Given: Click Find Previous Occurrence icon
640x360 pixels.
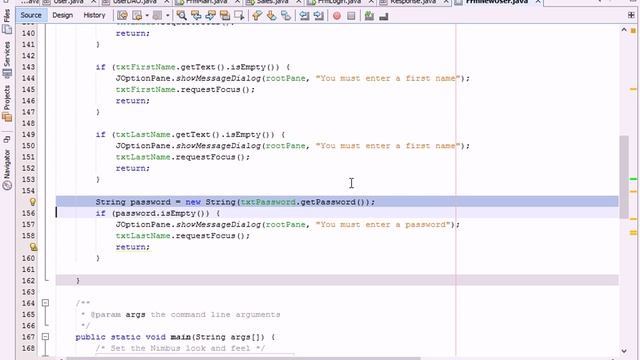Looking at the screenshot, I should coord(196,16).
